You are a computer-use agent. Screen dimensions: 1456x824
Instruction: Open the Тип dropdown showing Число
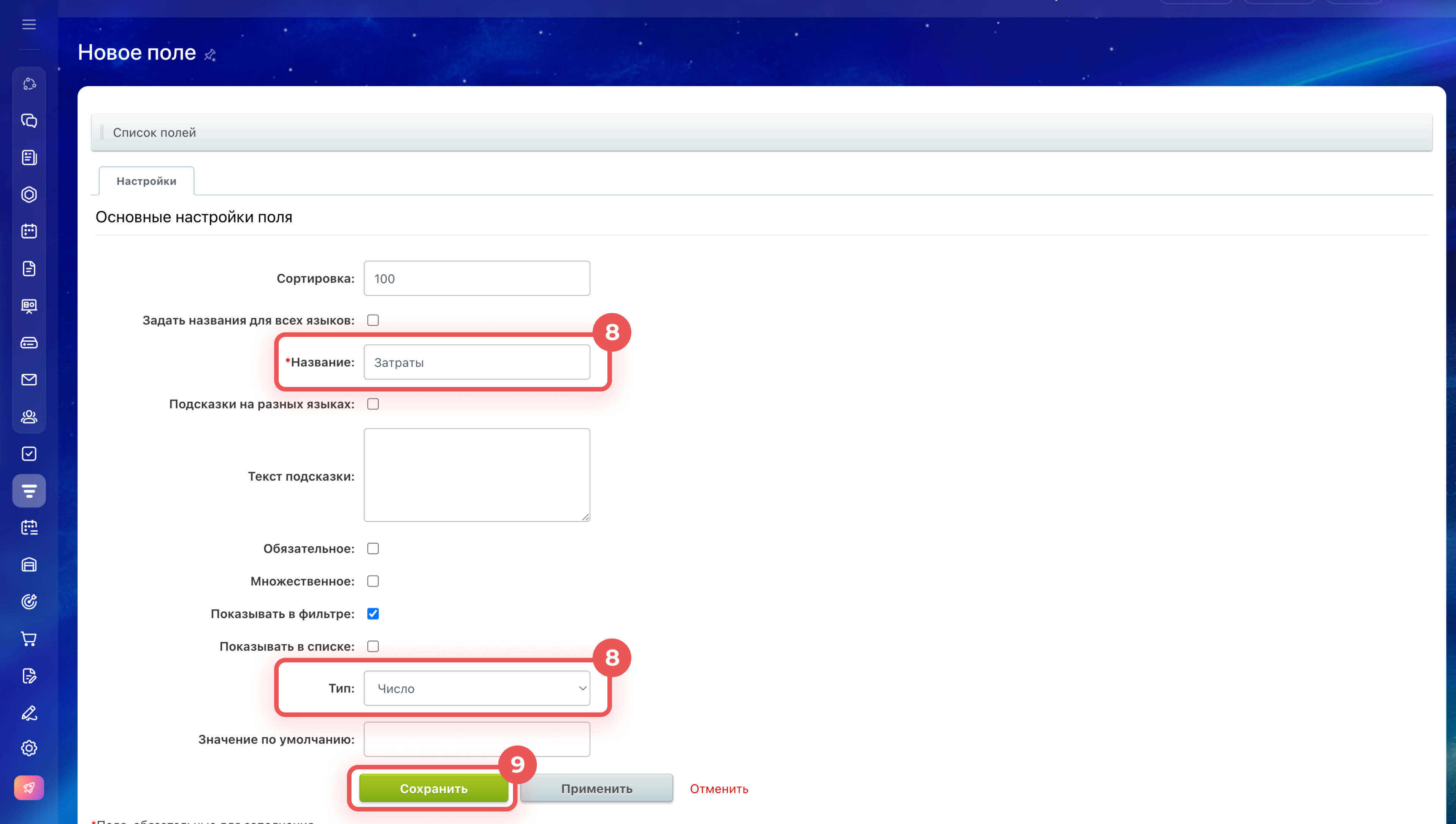[x=477, y=688]
